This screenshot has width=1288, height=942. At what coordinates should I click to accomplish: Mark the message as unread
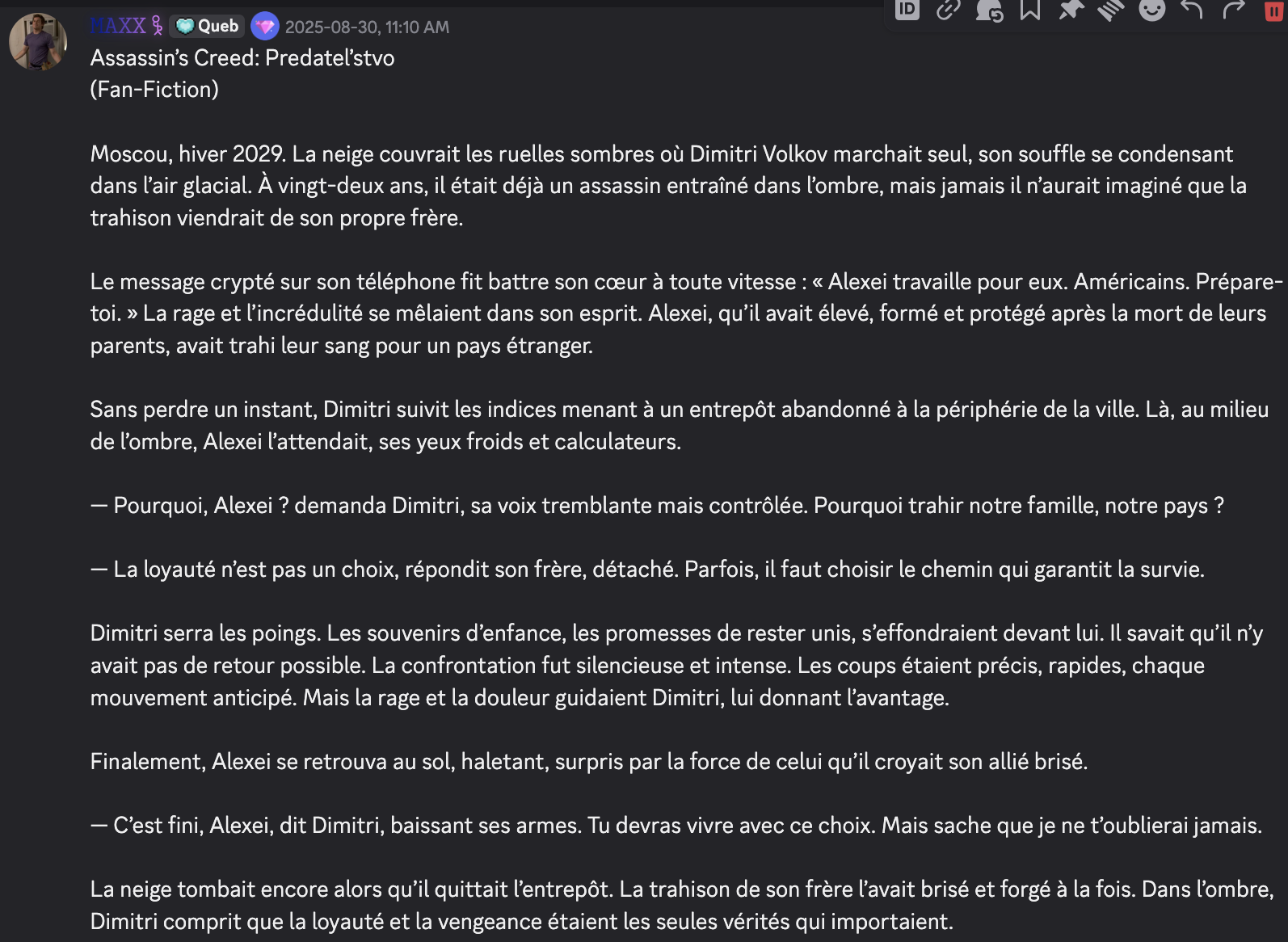click(x=989, y=10)
